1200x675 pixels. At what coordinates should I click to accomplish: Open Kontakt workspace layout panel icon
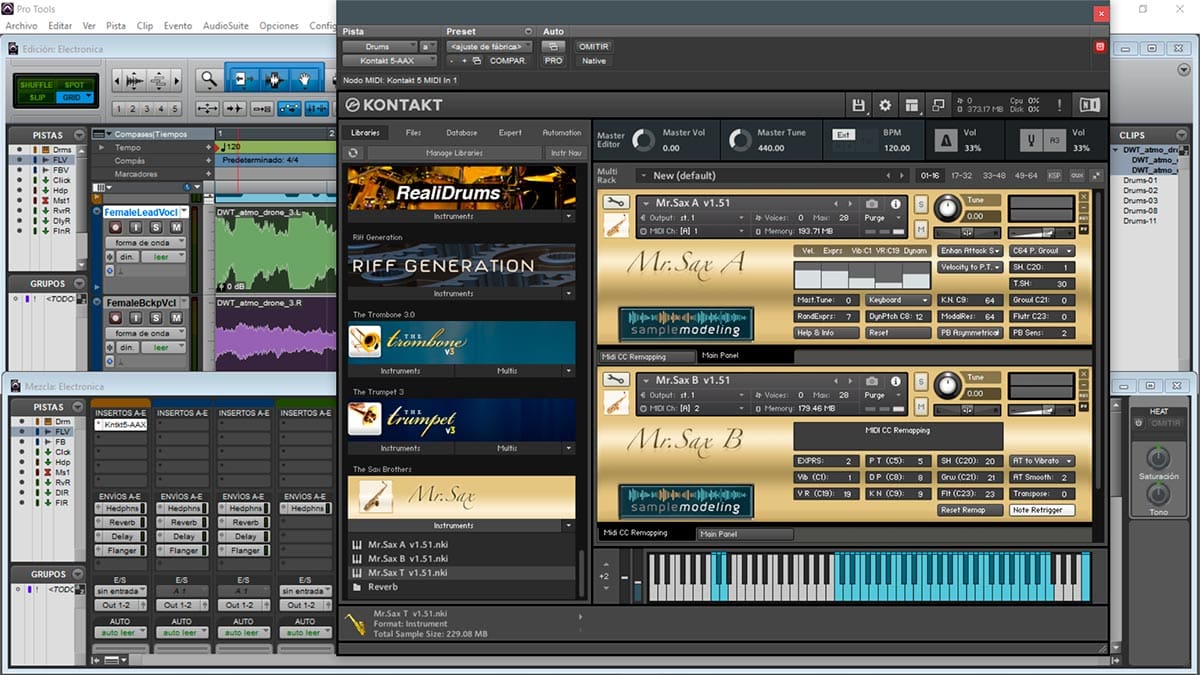(x=912, y=105)
